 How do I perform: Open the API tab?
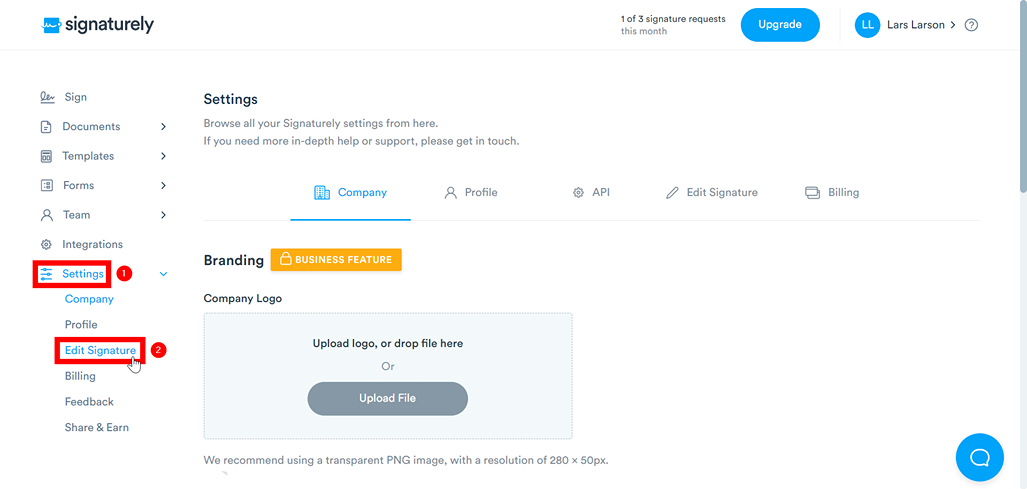point(591,192)
